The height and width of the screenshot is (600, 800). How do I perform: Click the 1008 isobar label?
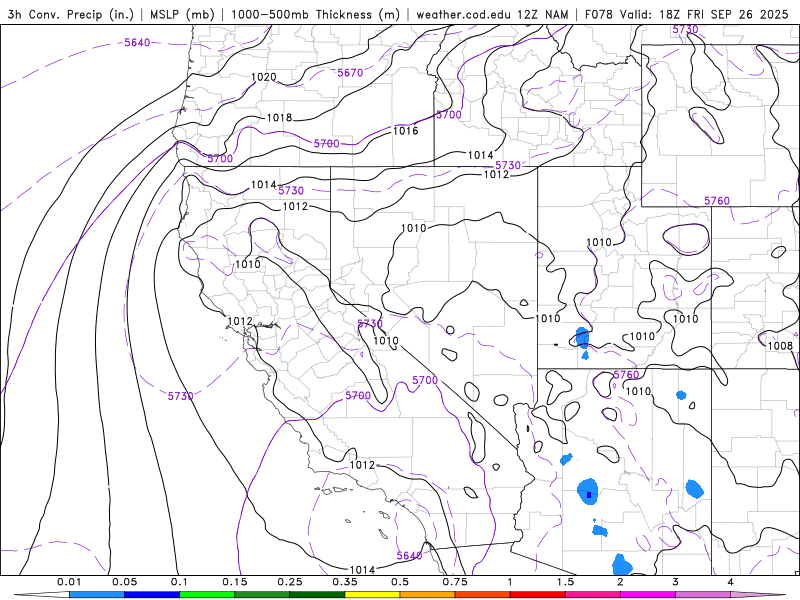780,346
